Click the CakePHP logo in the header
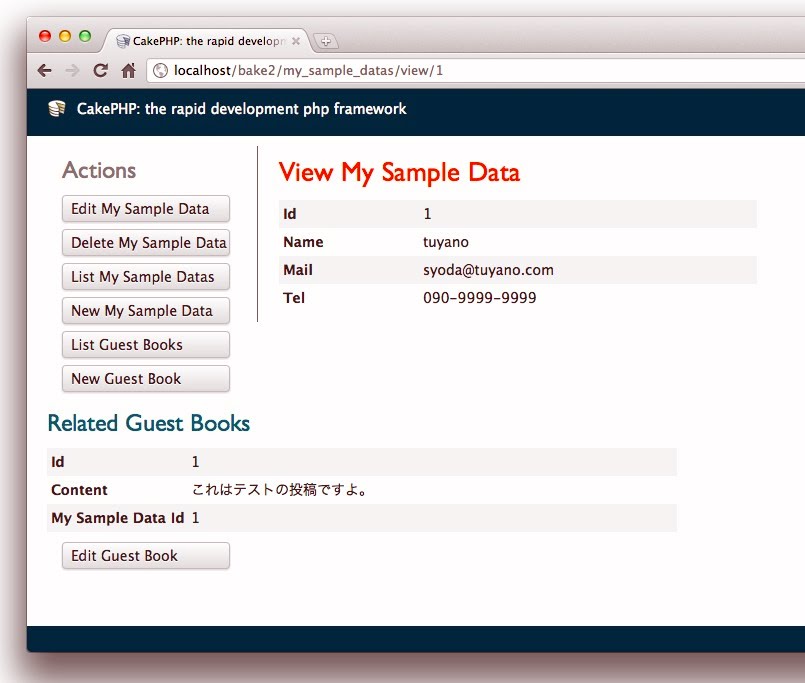Image resolution: width=805 pixels, height=683 pixels. coord(56,108)
